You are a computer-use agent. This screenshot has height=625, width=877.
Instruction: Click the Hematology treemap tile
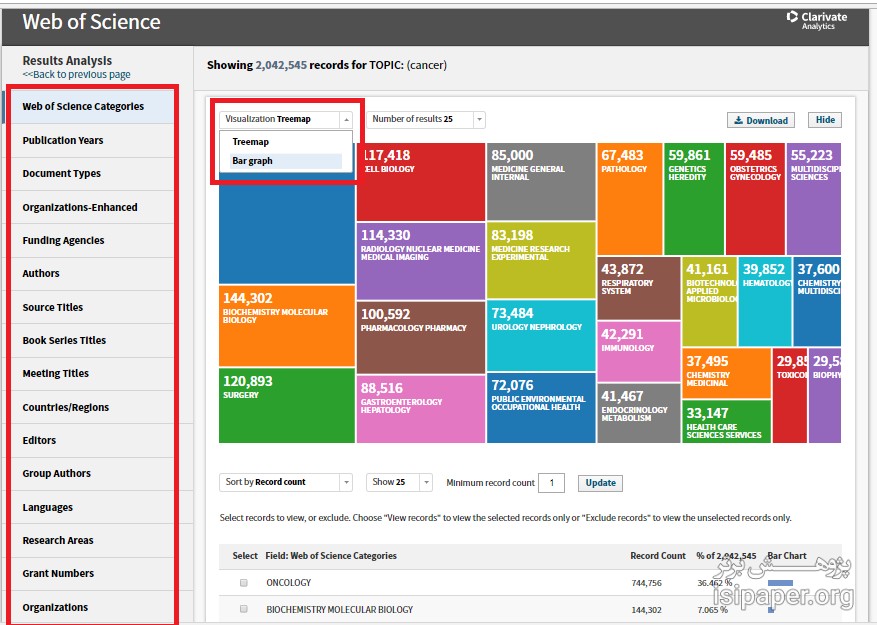coord(765,302)
